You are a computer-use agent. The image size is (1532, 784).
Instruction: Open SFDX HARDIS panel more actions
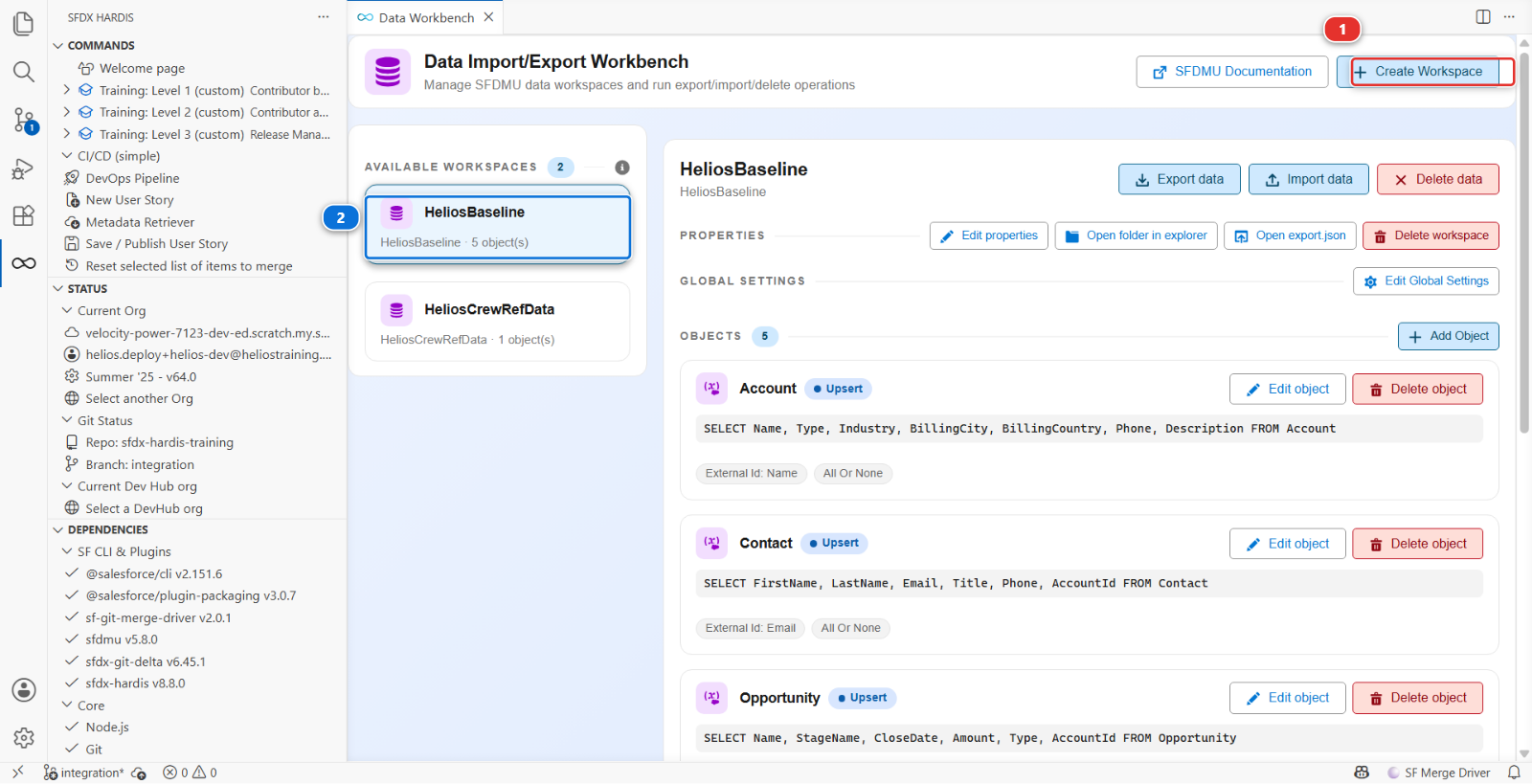pyautogui.click(x=324, y=17)
